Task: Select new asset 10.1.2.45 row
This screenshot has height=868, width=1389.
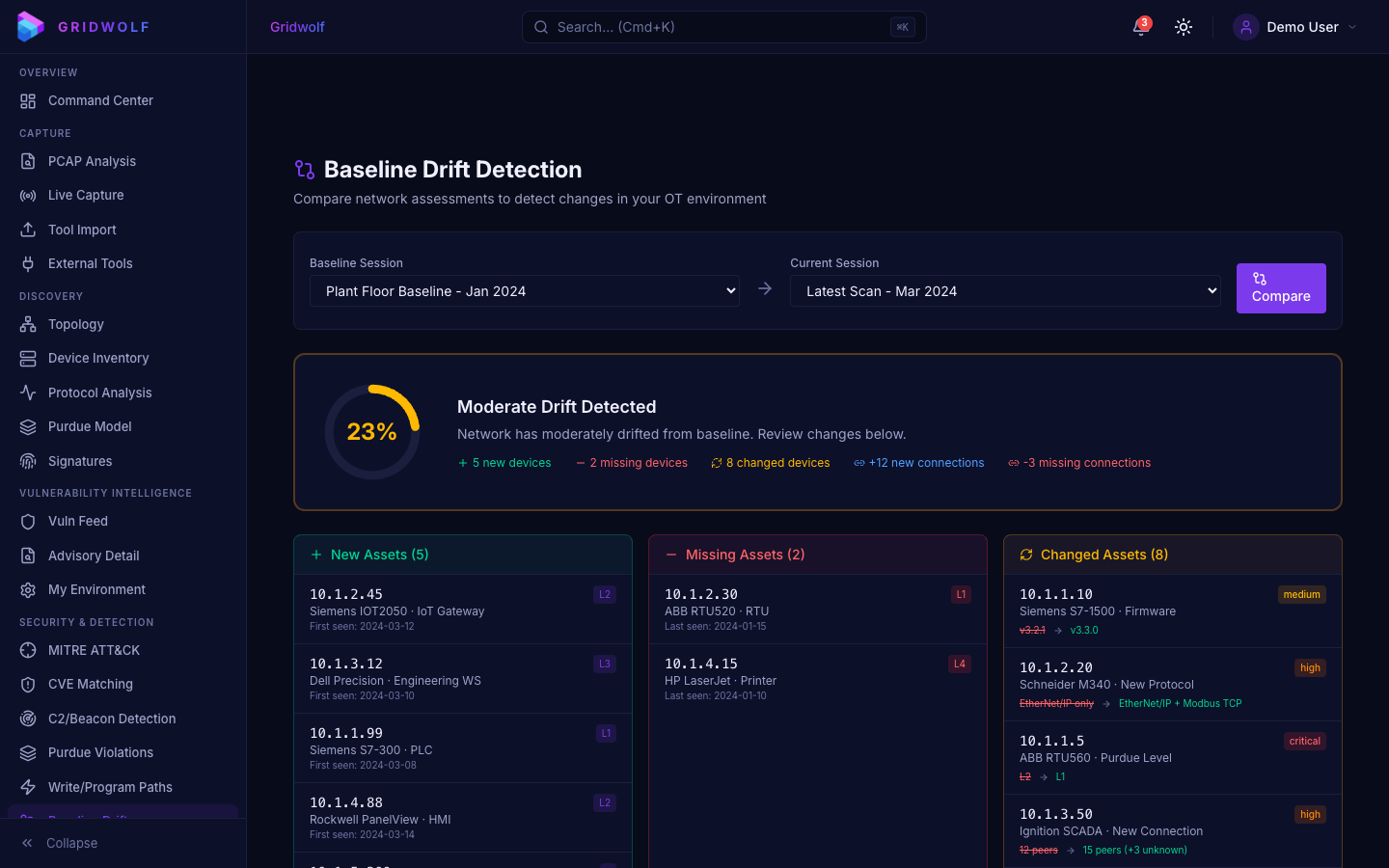Action: click(x=463, y=610)
